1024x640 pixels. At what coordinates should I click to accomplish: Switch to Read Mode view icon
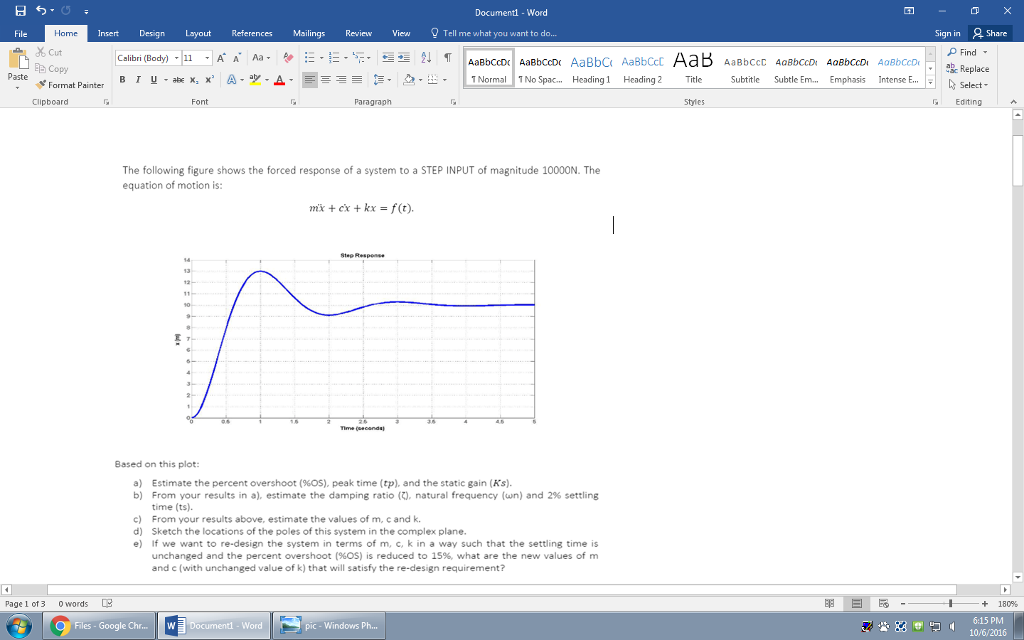(830, 604)
